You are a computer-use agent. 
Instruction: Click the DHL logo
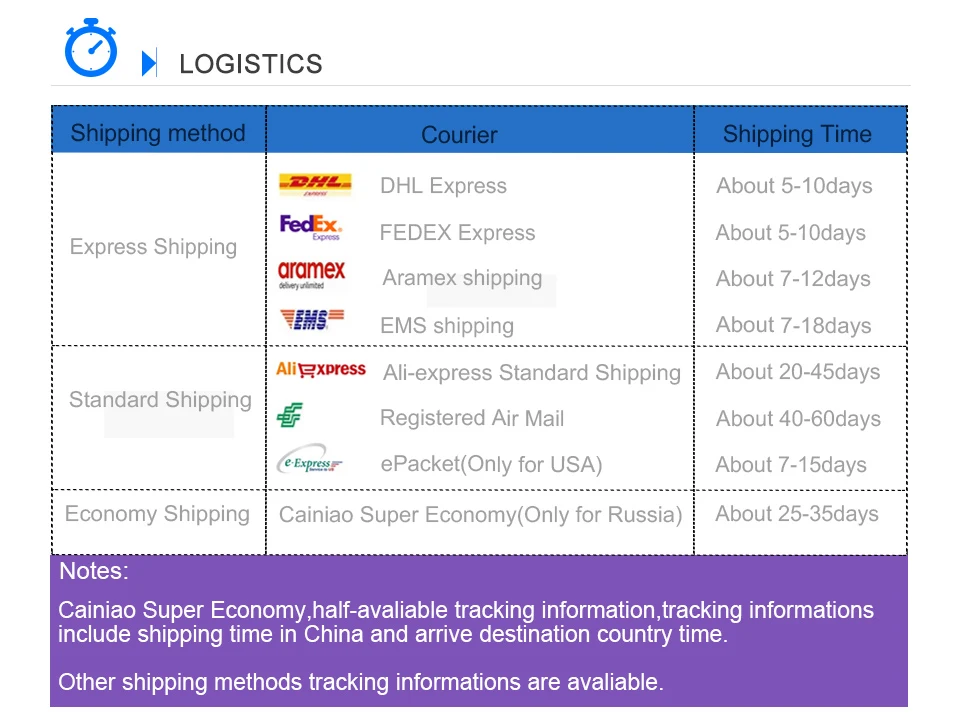315,184
